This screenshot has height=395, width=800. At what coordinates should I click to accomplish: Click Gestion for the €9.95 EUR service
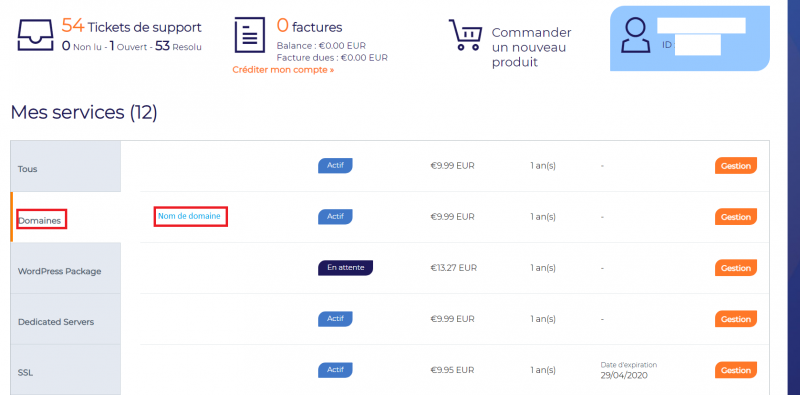[x=736, y=370]
